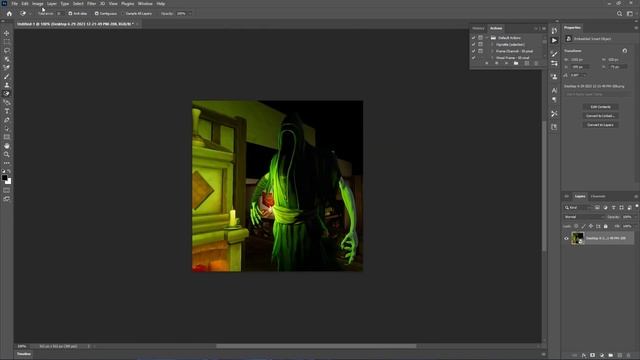Click the Desktop layer thumbnail

pyautogui.click(x=578, y=238)
